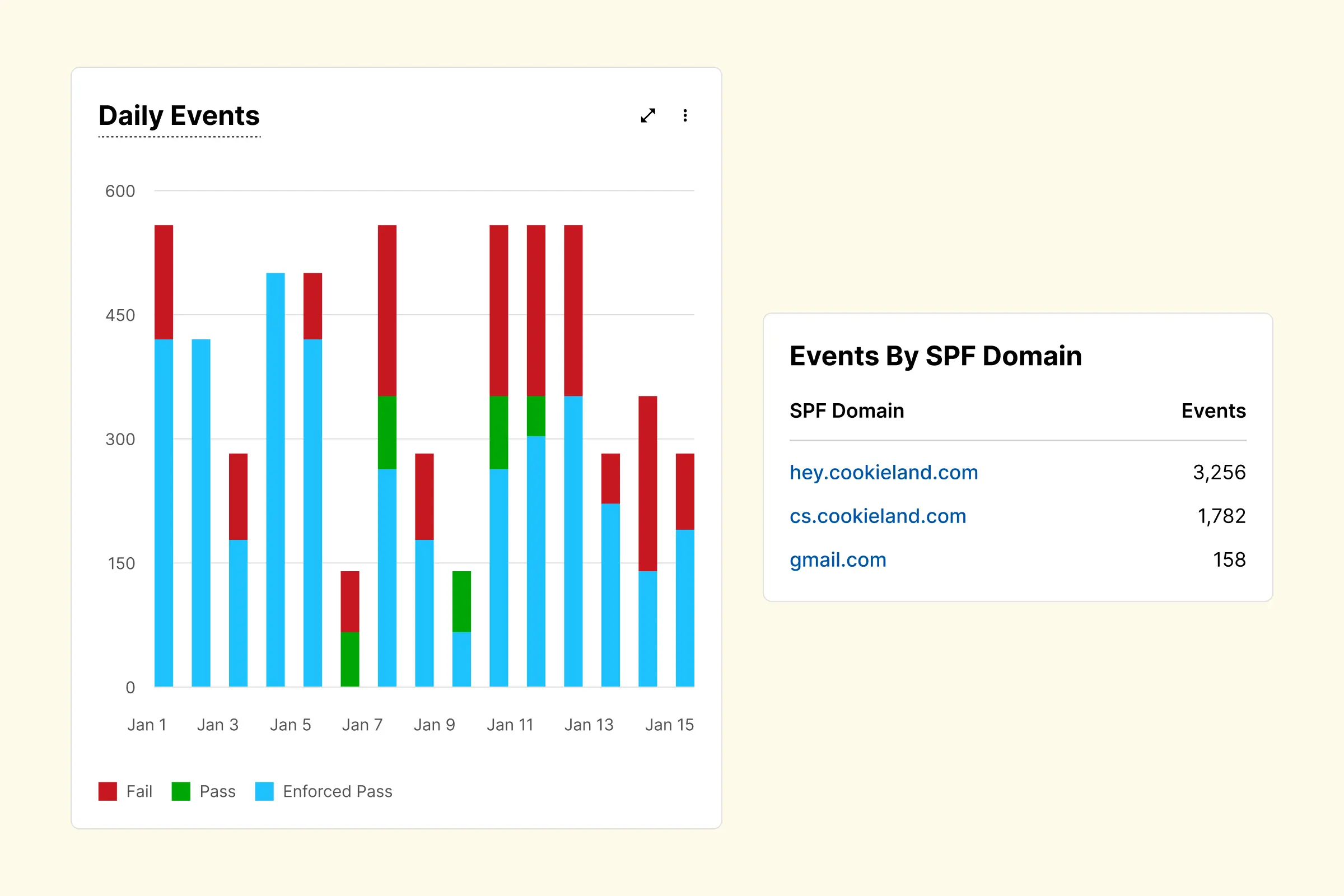Click the Enforced Pass segment on Jan 15
Image resolution: width=1344 pixels, height=896 pixels.
point(684,608)
